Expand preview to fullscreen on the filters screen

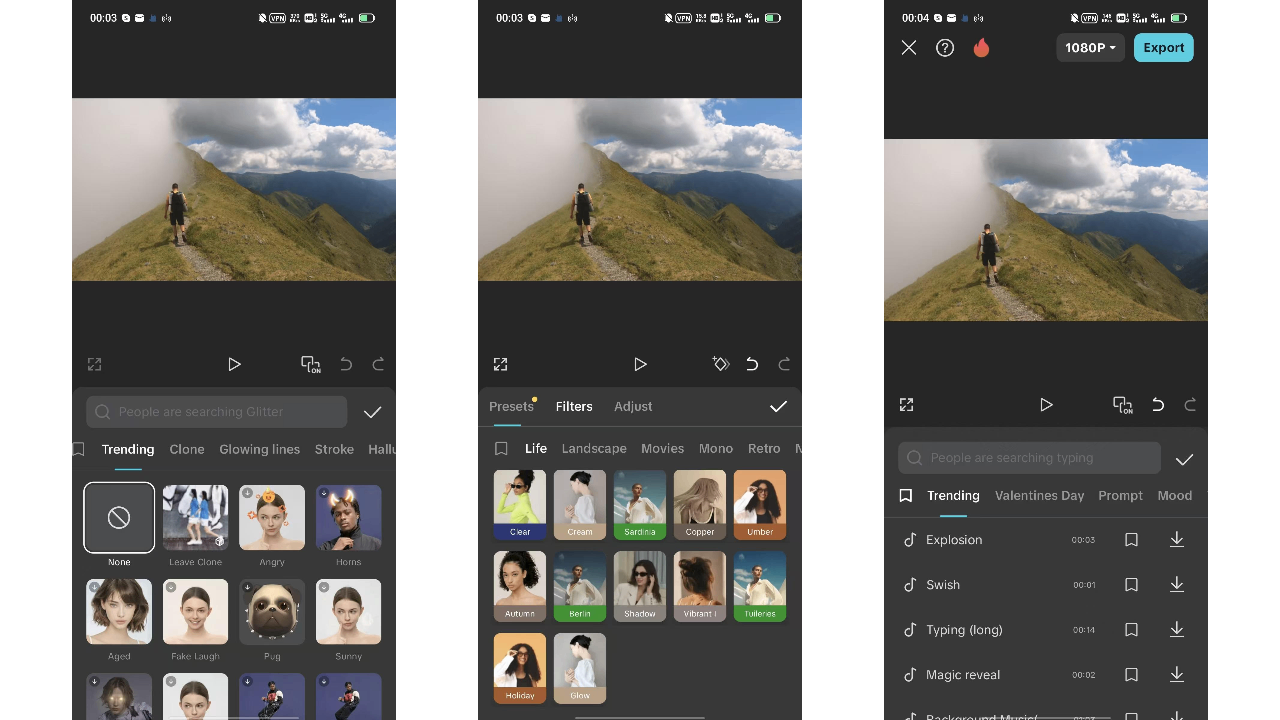click(x=501, y=365)
